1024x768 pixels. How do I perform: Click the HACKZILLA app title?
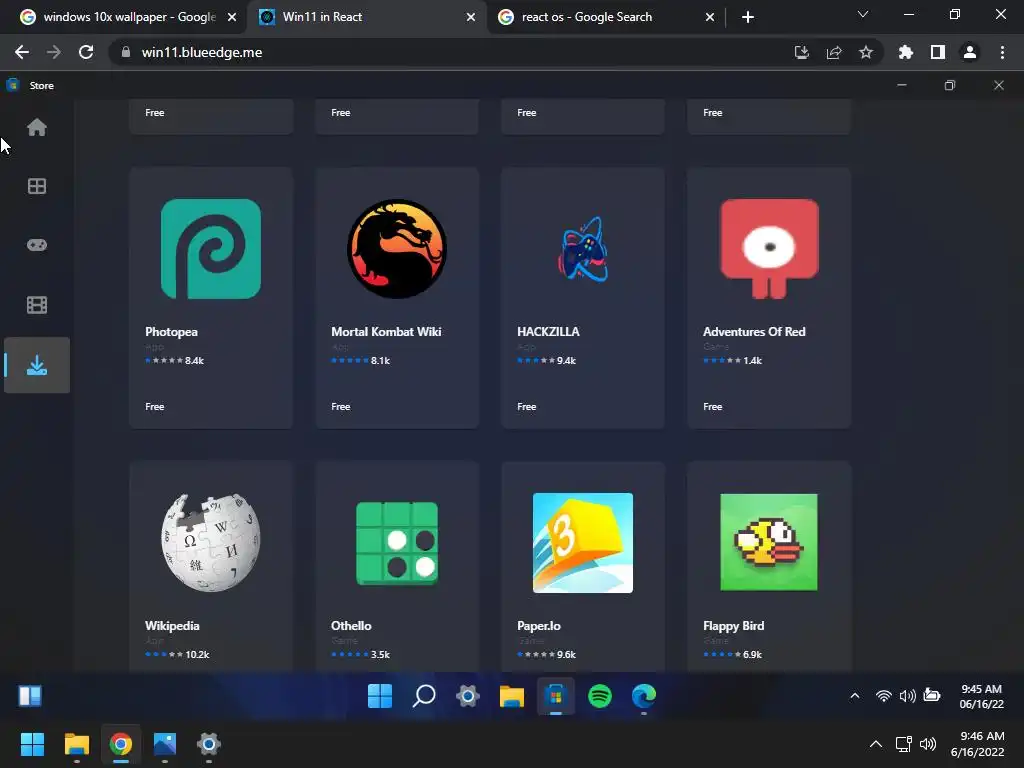[549, 332]
